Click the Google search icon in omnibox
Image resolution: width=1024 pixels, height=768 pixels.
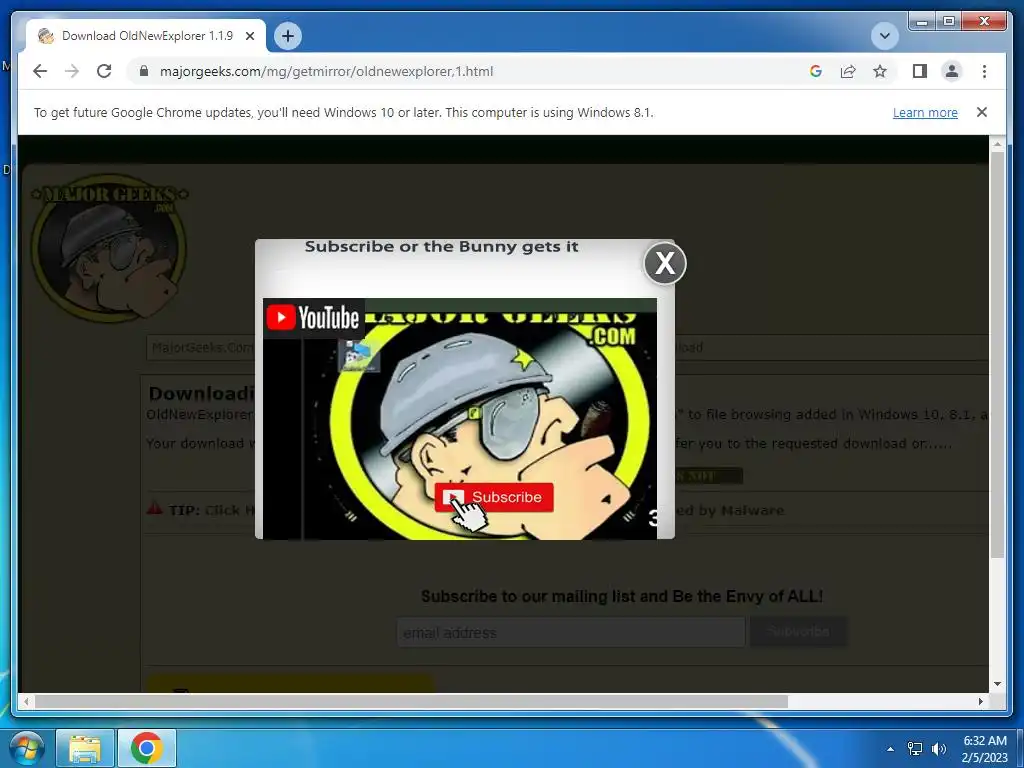coord(816,71)
